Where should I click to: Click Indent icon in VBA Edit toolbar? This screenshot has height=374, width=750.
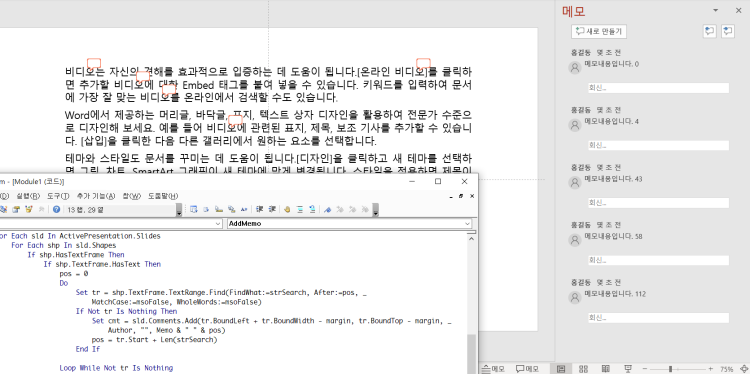click(260, 209)
